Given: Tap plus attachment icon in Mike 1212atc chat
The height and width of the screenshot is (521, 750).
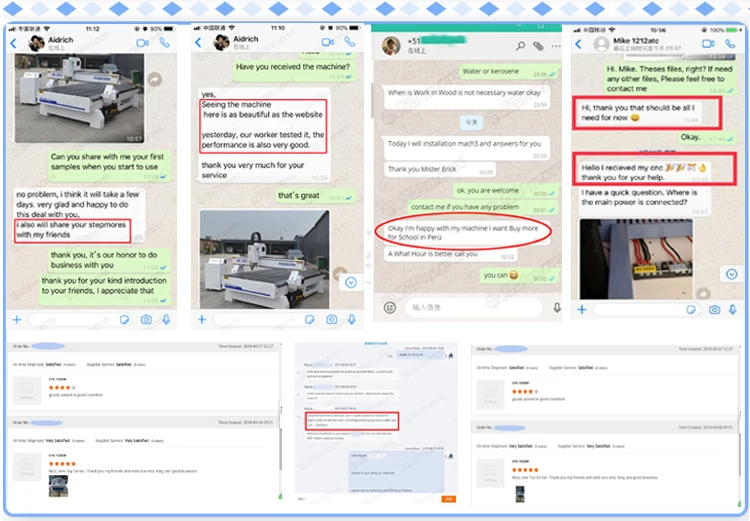Looking at the screenshot, I should tap(582, 310).
